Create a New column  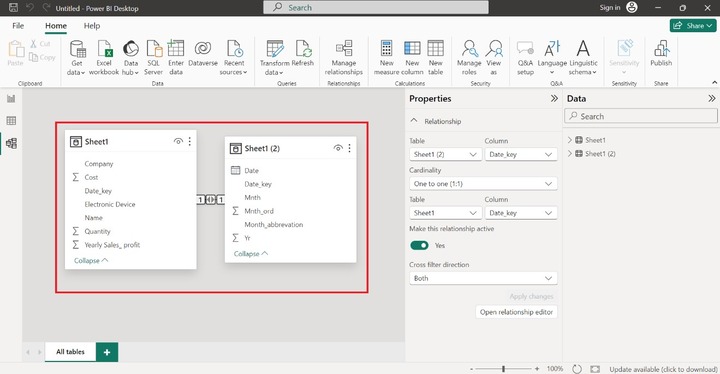point(412,57)
